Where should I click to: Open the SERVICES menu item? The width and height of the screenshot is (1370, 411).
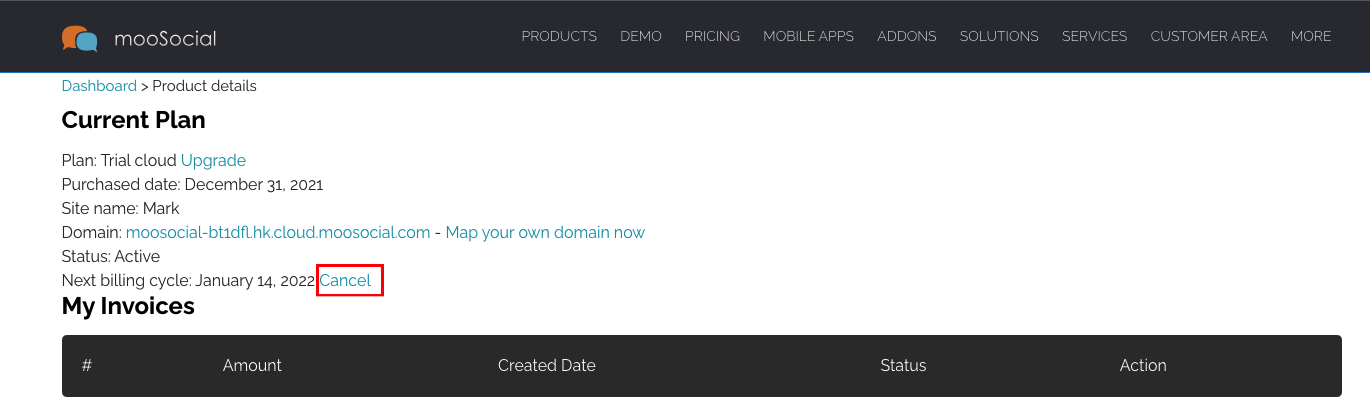tap(1094, 36)
